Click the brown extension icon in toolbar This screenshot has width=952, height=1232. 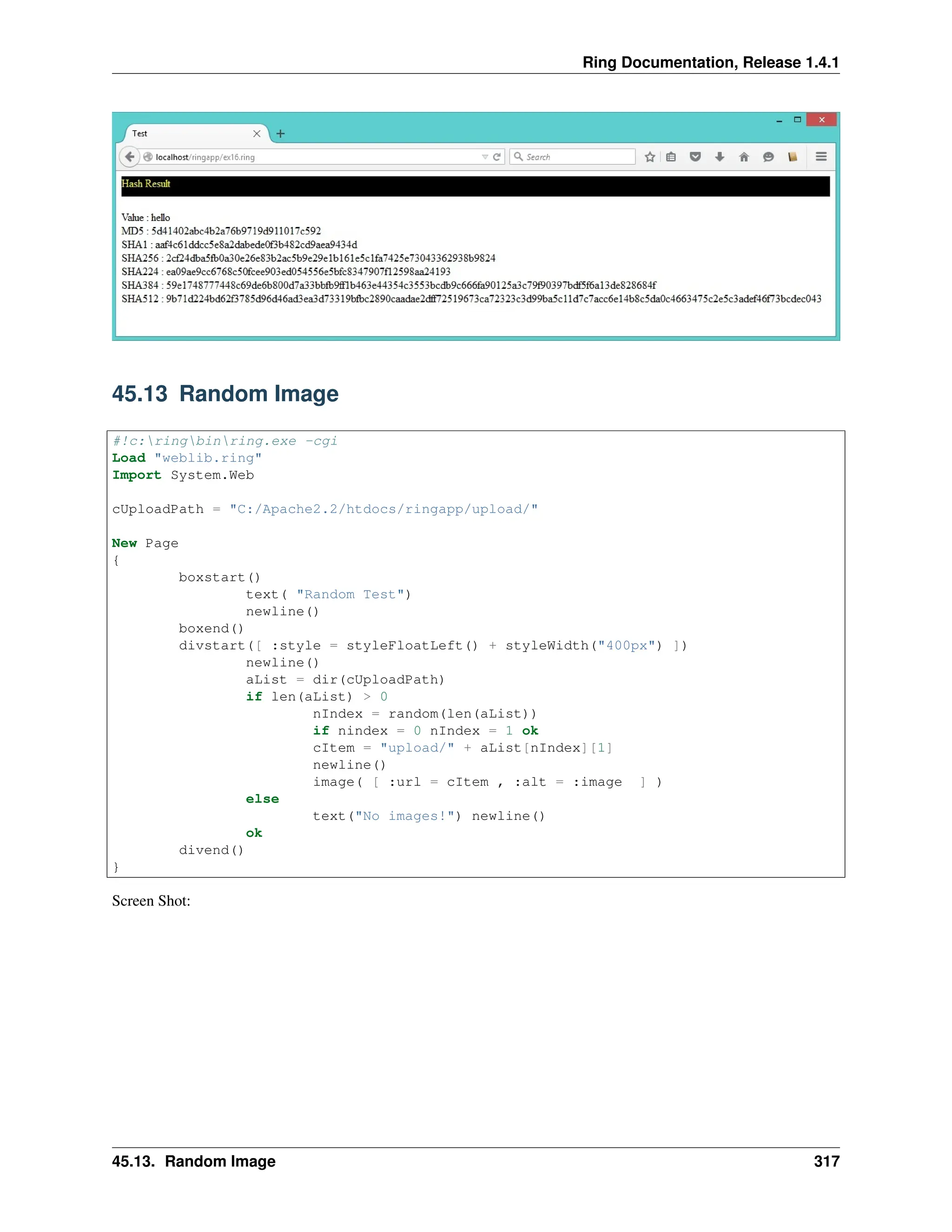(793, 157)
